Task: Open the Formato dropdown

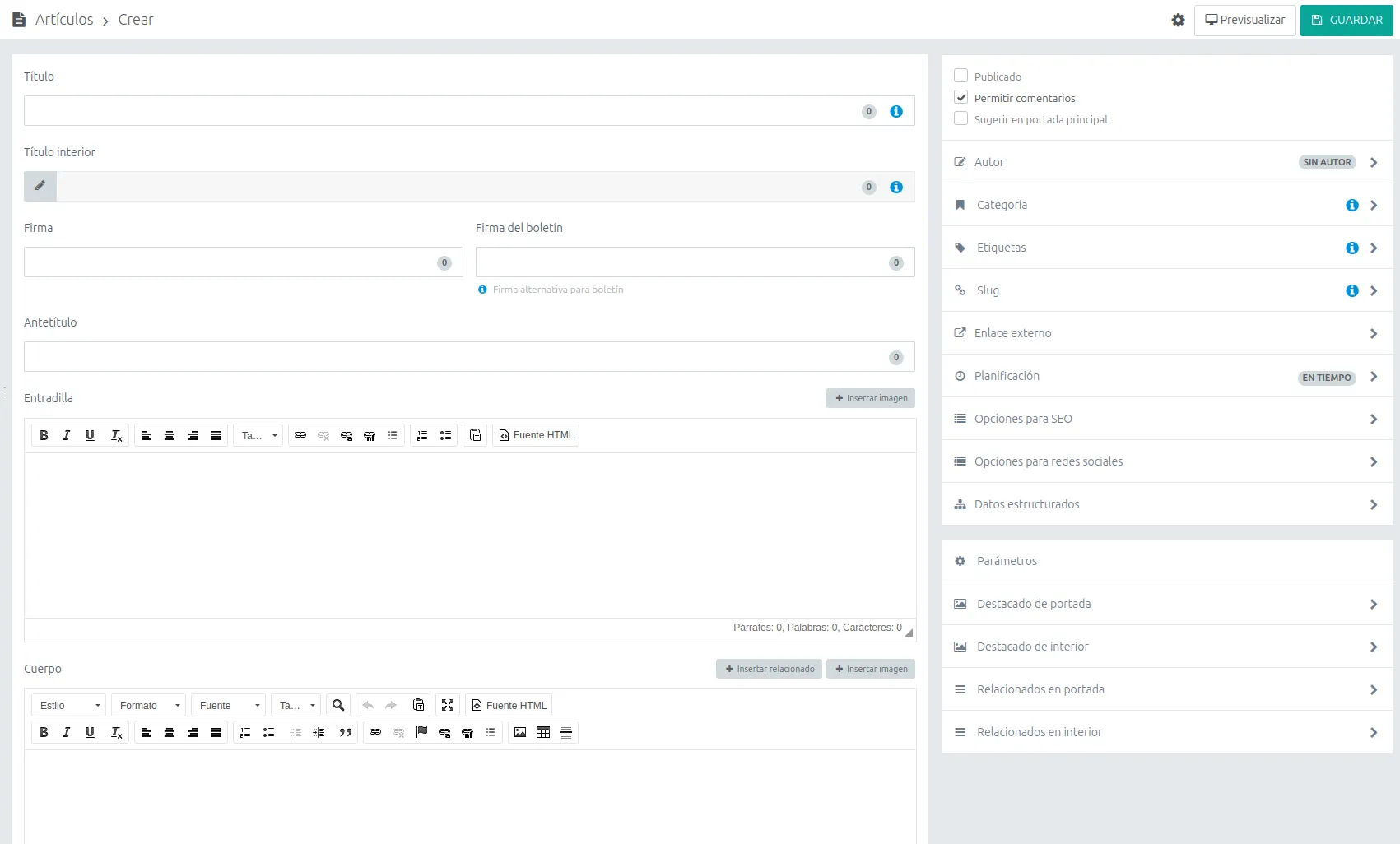Action: pos(148,705)
